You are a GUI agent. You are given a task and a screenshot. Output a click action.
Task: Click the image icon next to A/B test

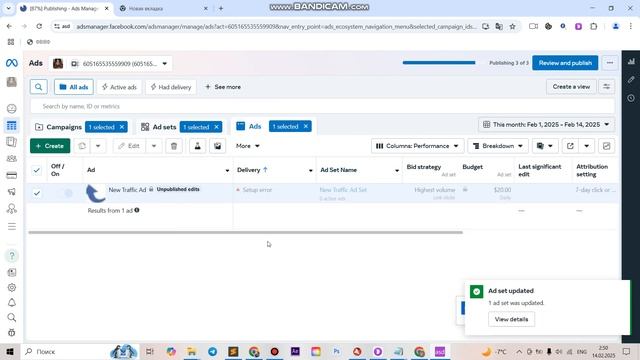218,146
